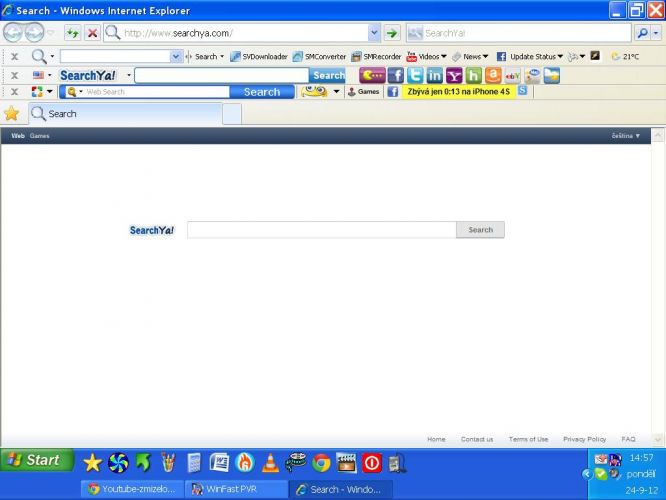This screenshot has height=500, width=666.
Task: Launch Microsoft Word from quick launch bar
Action: coord(219,463)
